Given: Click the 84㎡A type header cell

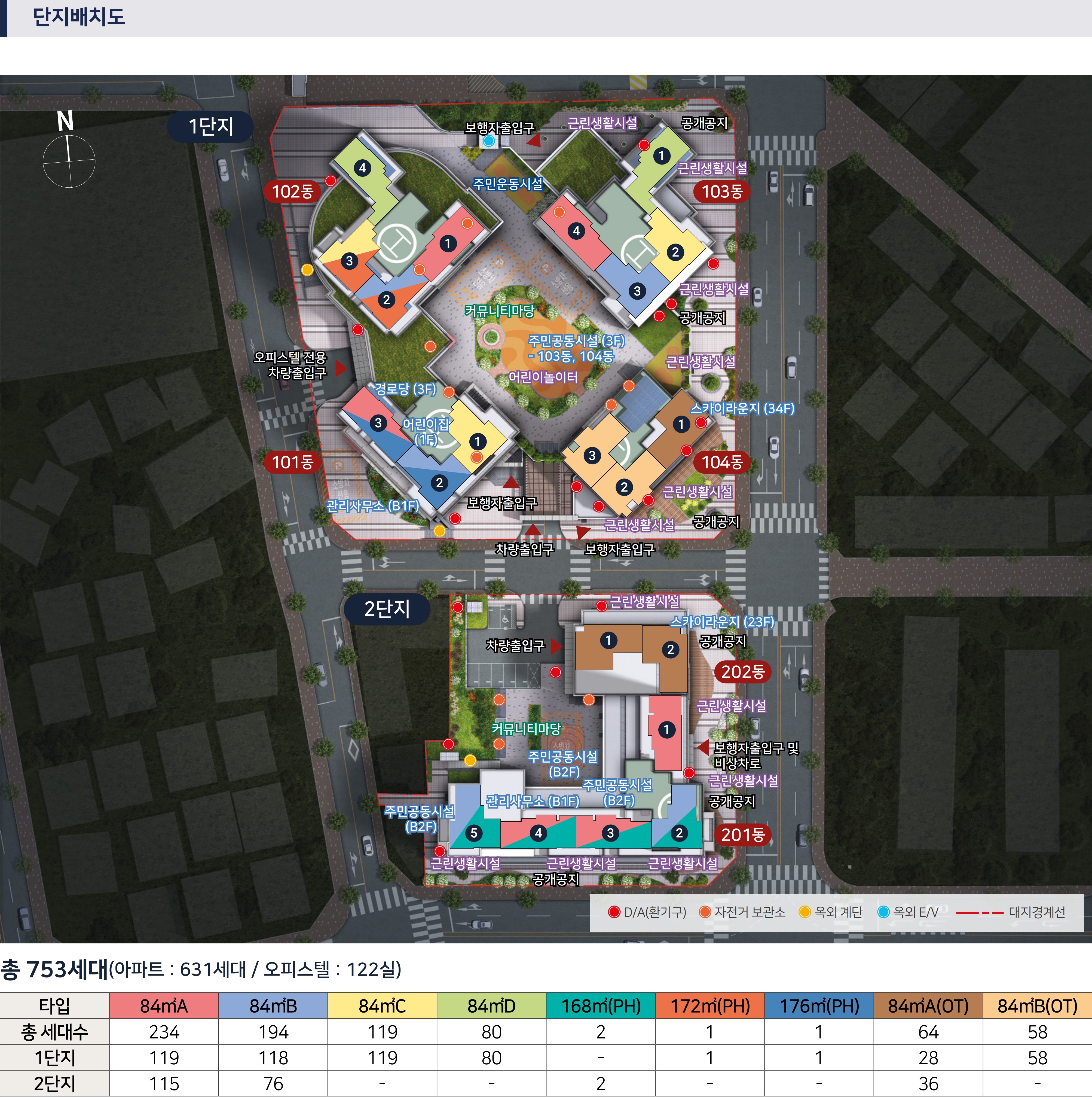Looking at the screenshot, I should point(163,1005).
